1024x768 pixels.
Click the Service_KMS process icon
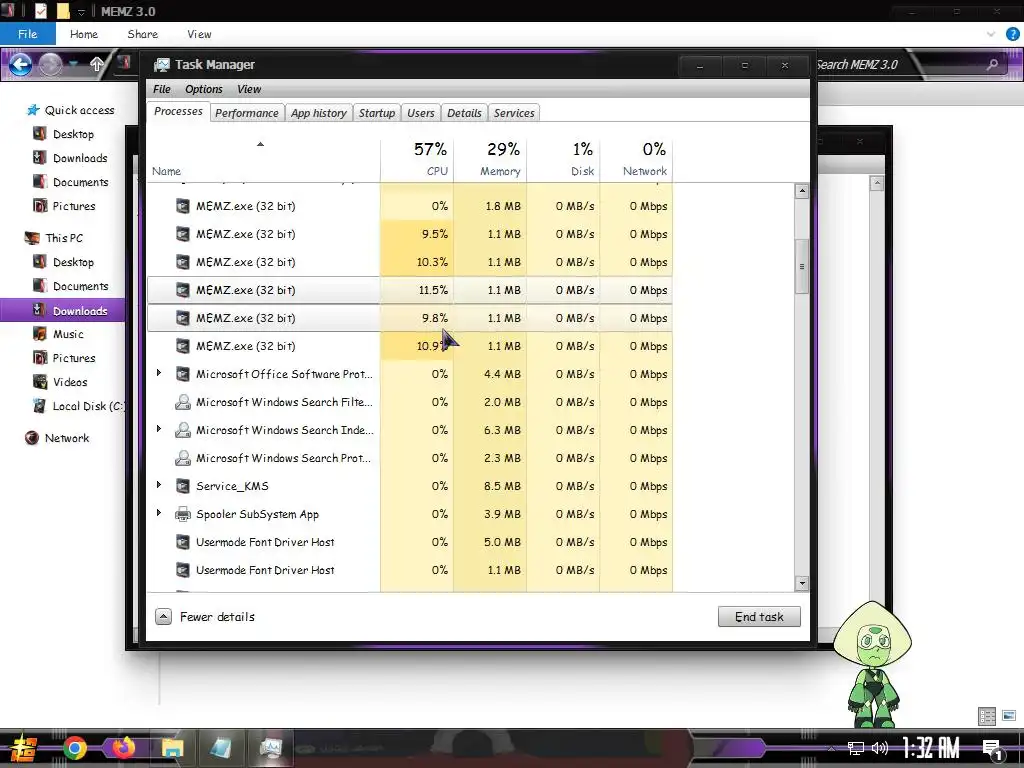coord(183,486)
